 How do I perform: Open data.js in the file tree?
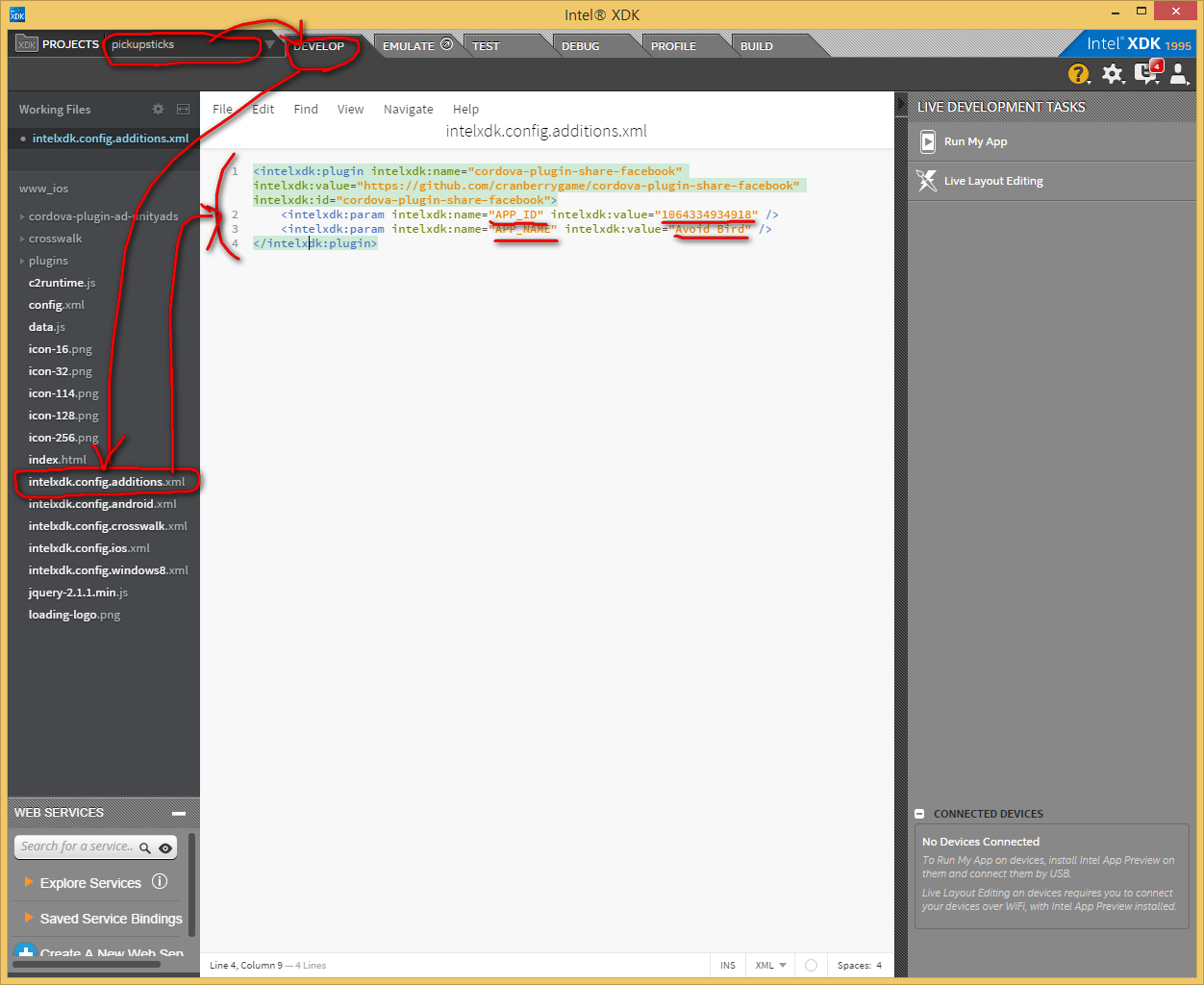pyautogui.click(x=46, y=327)
